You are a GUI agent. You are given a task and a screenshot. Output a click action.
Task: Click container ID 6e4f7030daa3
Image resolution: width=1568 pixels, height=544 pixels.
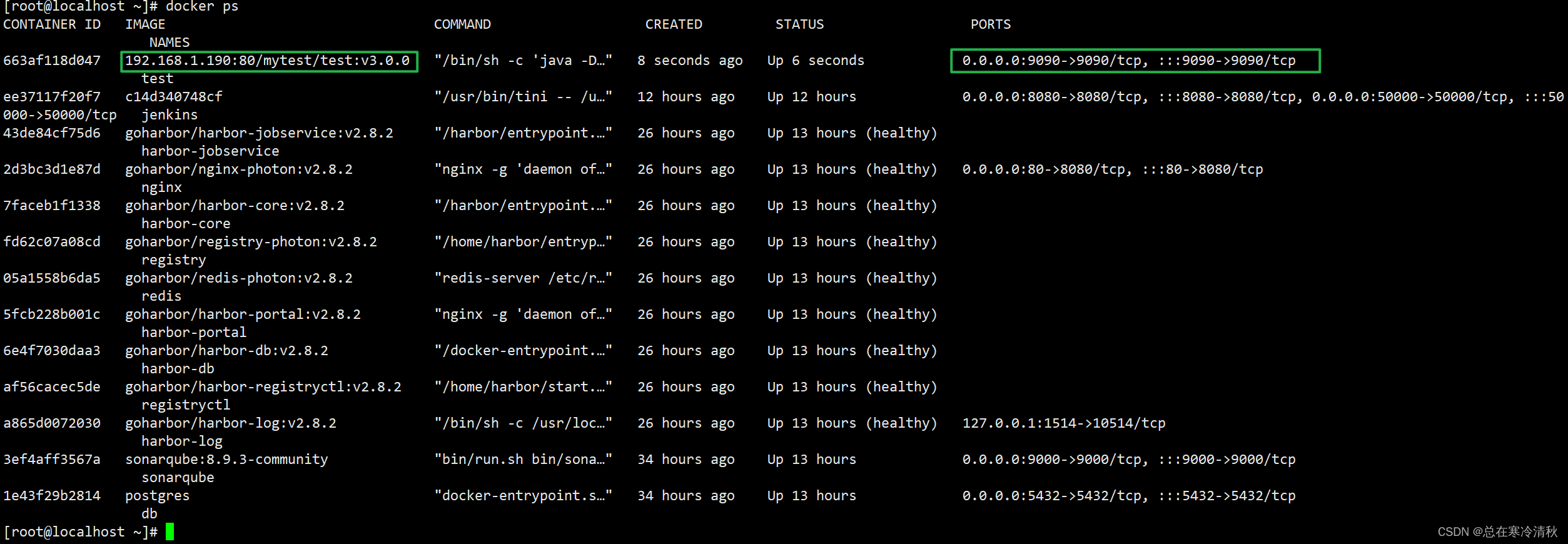pyautogui.click(x=52, y=351)
